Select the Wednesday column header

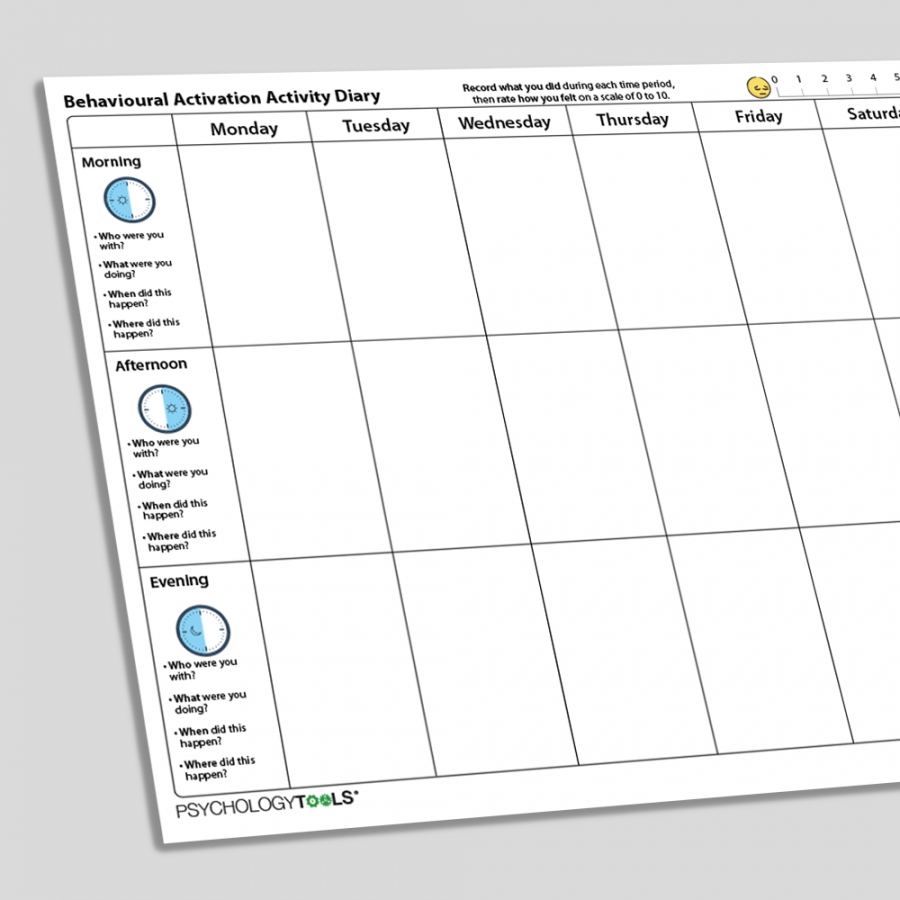click(x=504, y=122)
